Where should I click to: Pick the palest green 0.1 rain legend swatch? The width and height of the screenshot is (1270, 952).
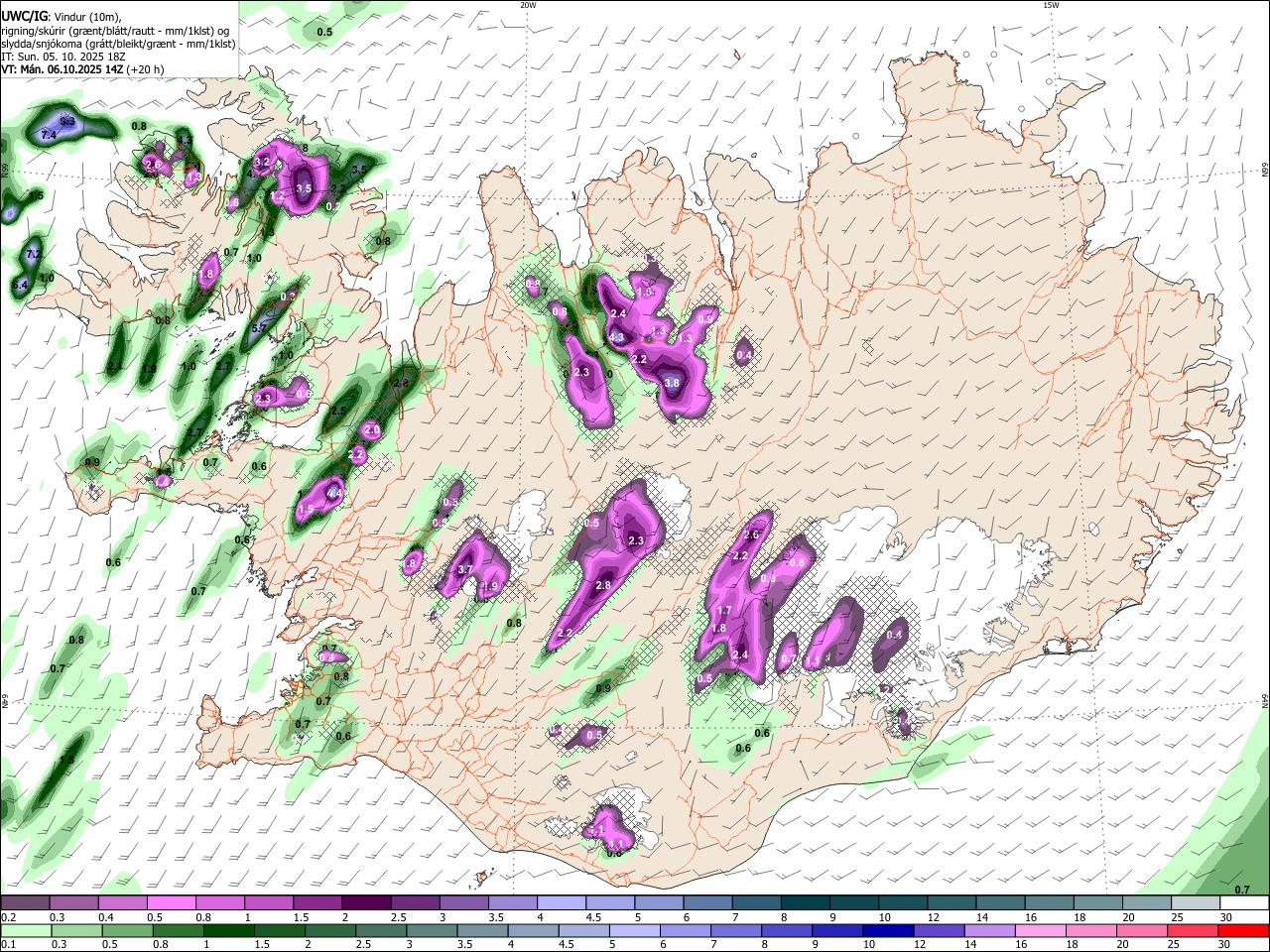click(26, 930)
